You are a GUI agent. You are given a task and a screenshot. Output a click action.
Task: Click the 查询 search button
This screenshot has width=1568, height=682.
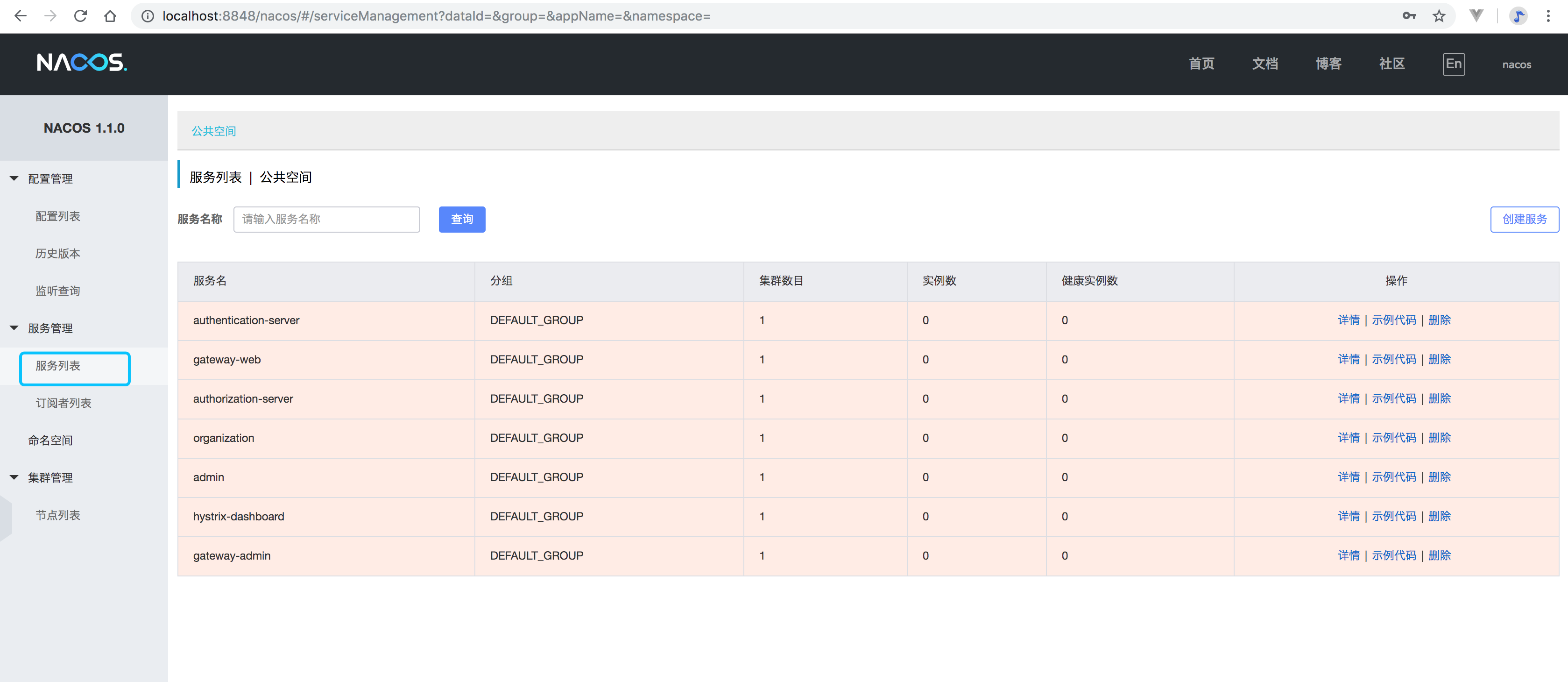click(461, 219)
